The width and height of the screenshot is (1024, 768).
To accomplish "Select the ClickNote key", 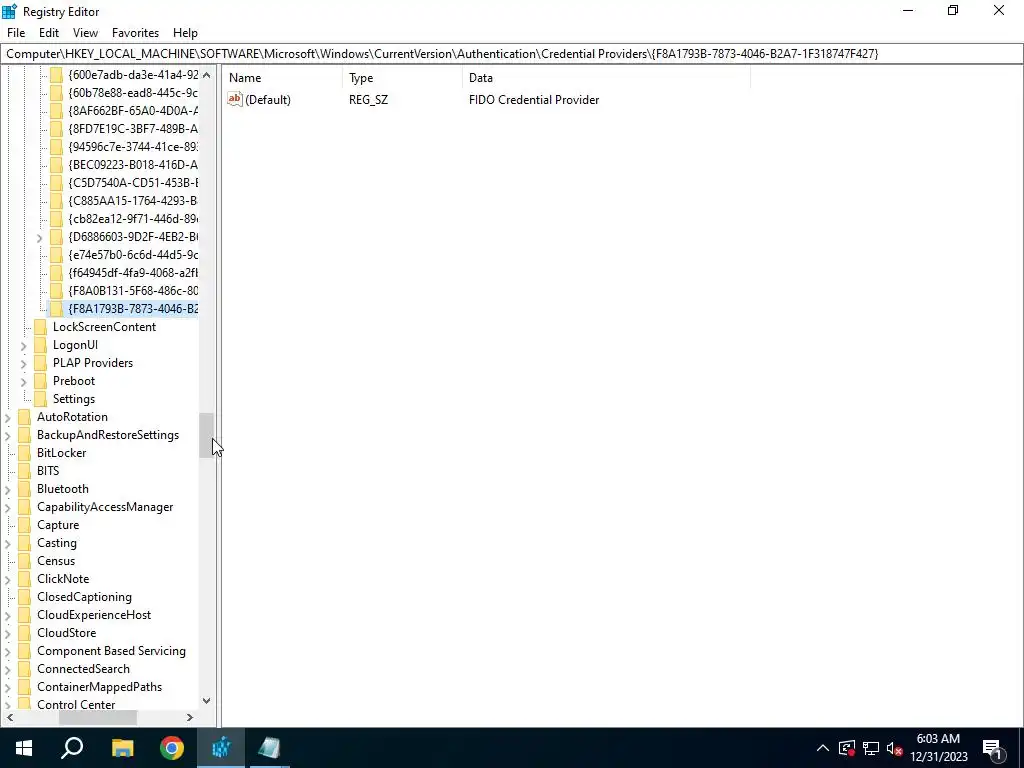I will click(63, 579).
